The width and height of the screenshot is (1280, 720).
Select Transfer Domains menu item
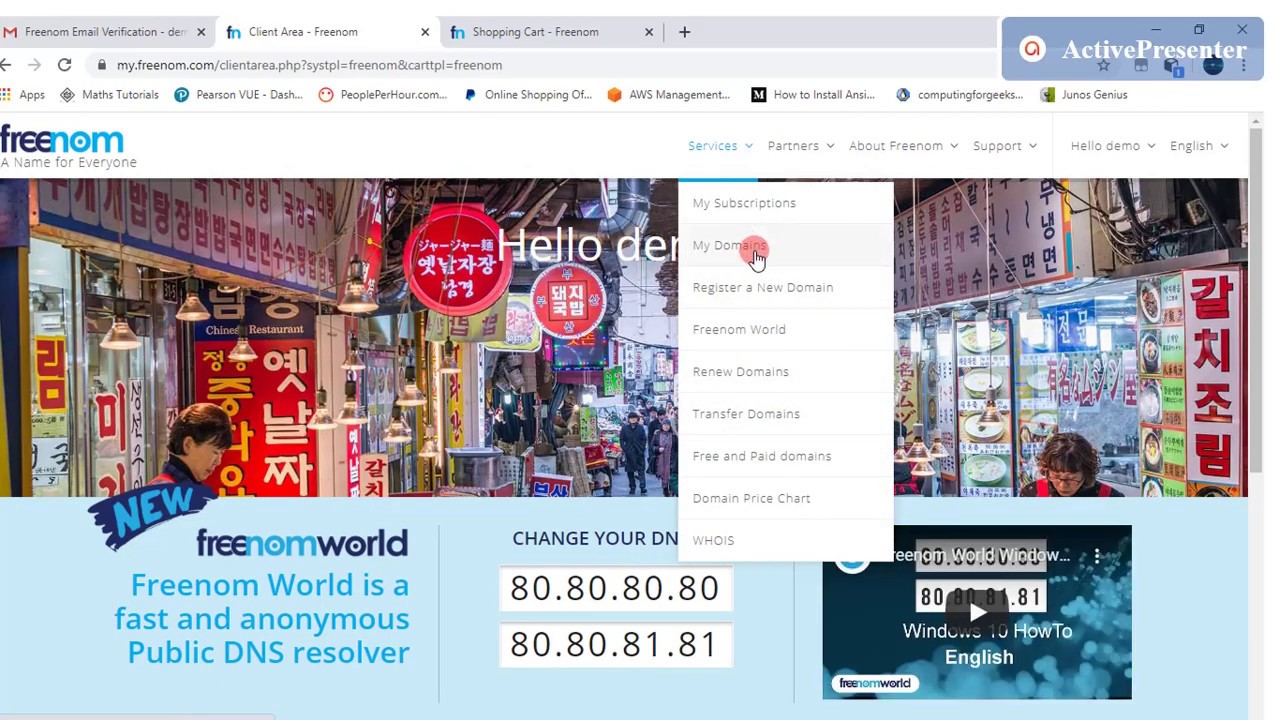click(785, 413)
